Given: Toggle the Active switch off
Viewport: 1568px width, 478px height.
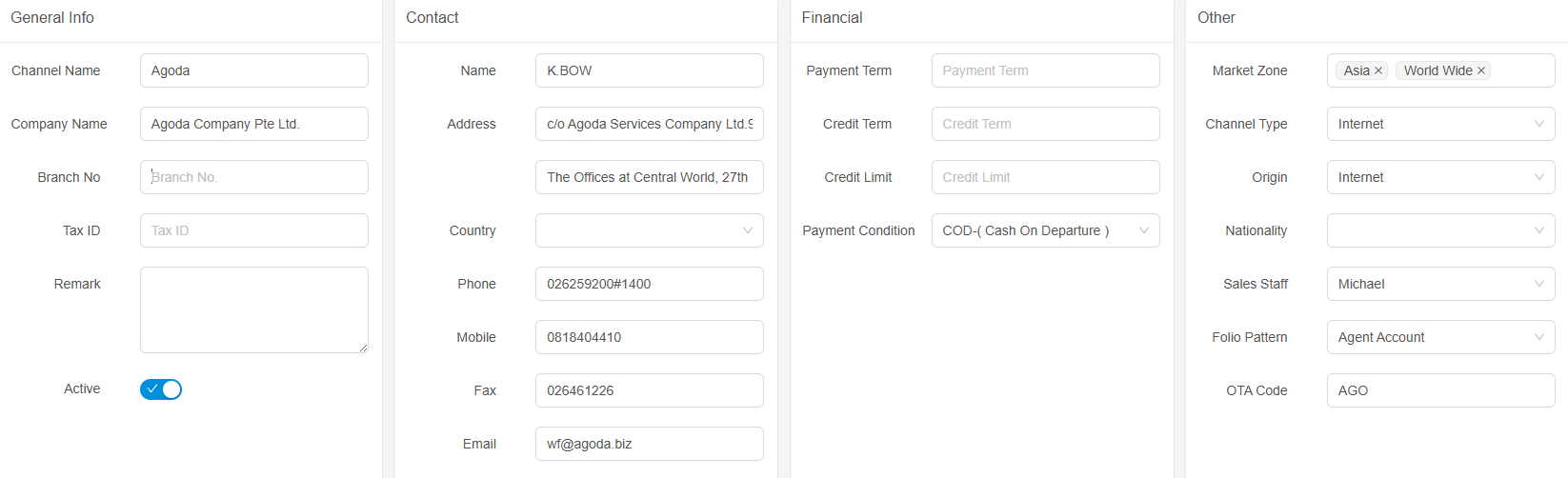Looking at the screenshot, I should [x=161, y=389].
